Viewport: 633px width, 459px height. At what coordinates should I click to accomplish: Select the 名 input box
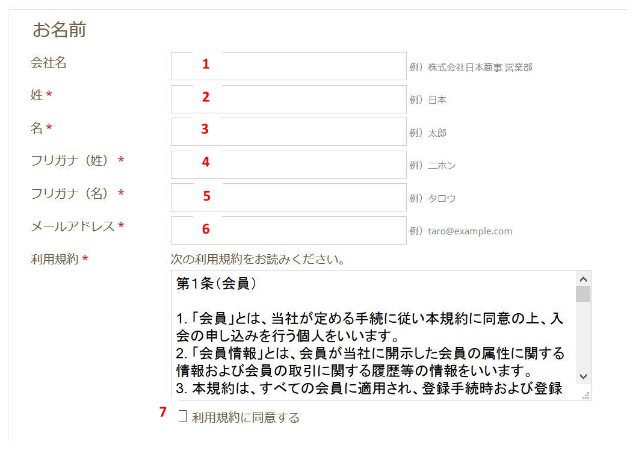pyautogui.click(x=289, y=132)
